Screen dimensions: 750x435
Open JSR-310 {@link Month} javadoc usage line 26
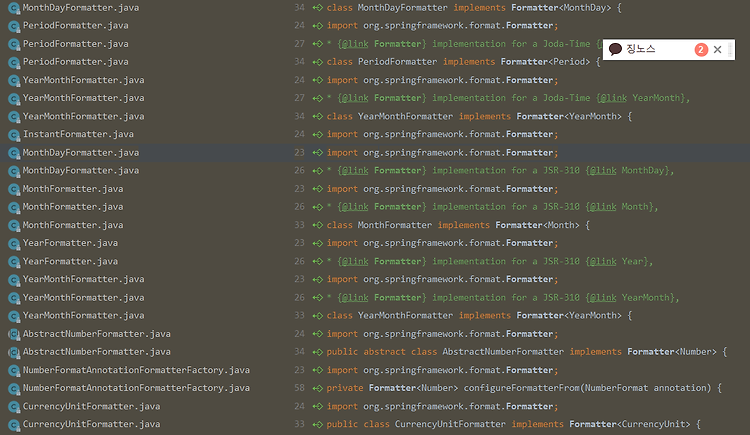point(493,207)
